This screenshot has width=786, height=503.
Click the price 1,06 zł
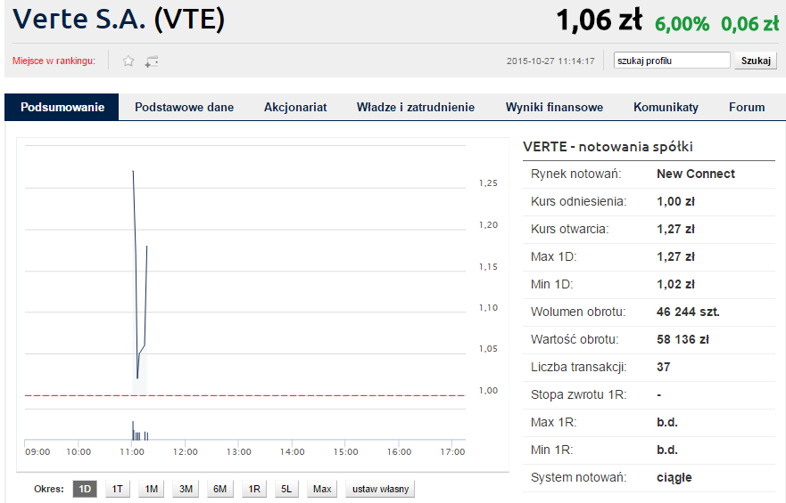599,21
